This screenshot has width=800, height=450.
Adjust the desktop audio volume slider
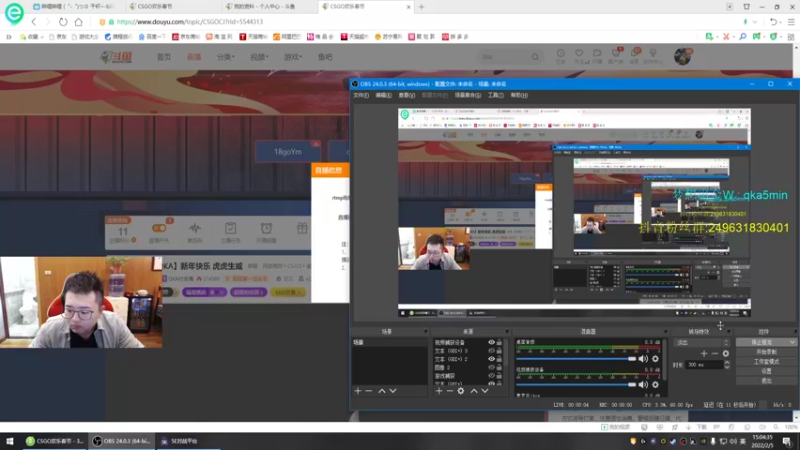[x=577, y=359]
